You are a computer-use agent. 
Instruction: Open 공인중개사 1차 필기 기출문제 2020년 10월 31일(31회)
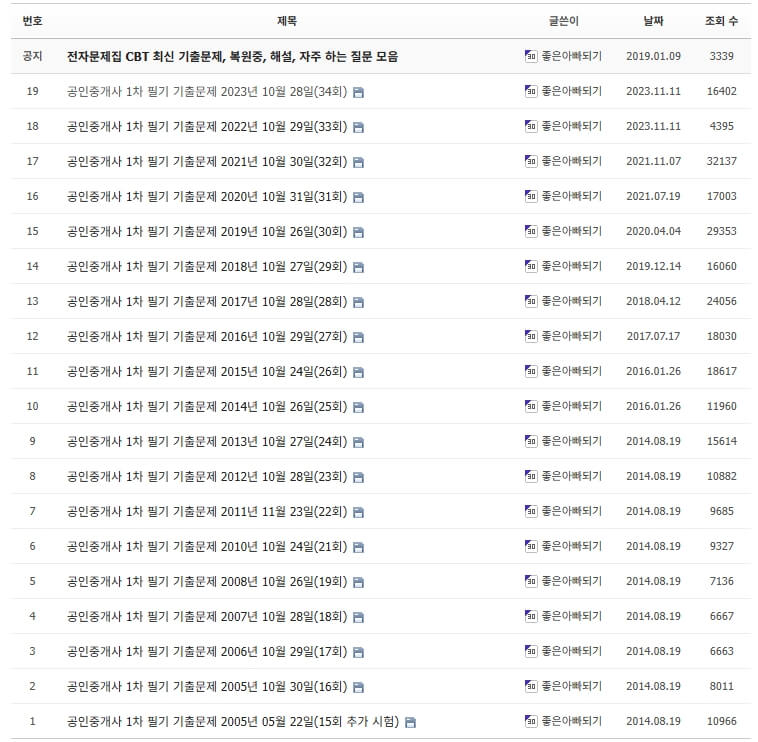point(207,197)
